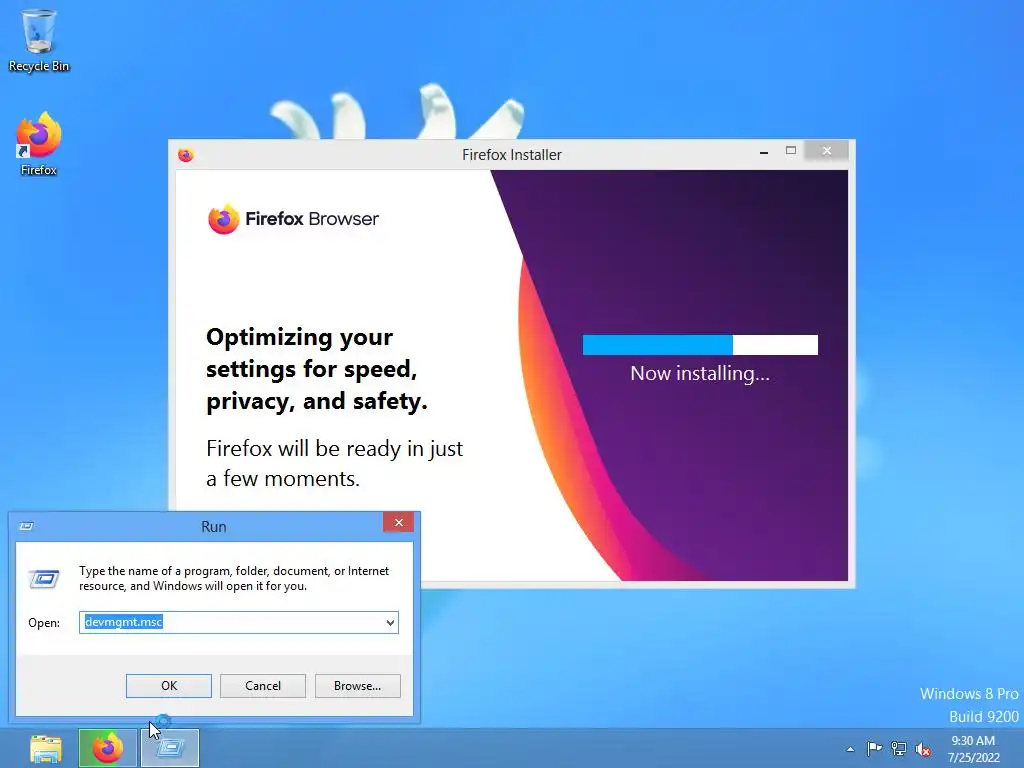
Task: Close the Firefox Installer window
Action: (827, 151)
